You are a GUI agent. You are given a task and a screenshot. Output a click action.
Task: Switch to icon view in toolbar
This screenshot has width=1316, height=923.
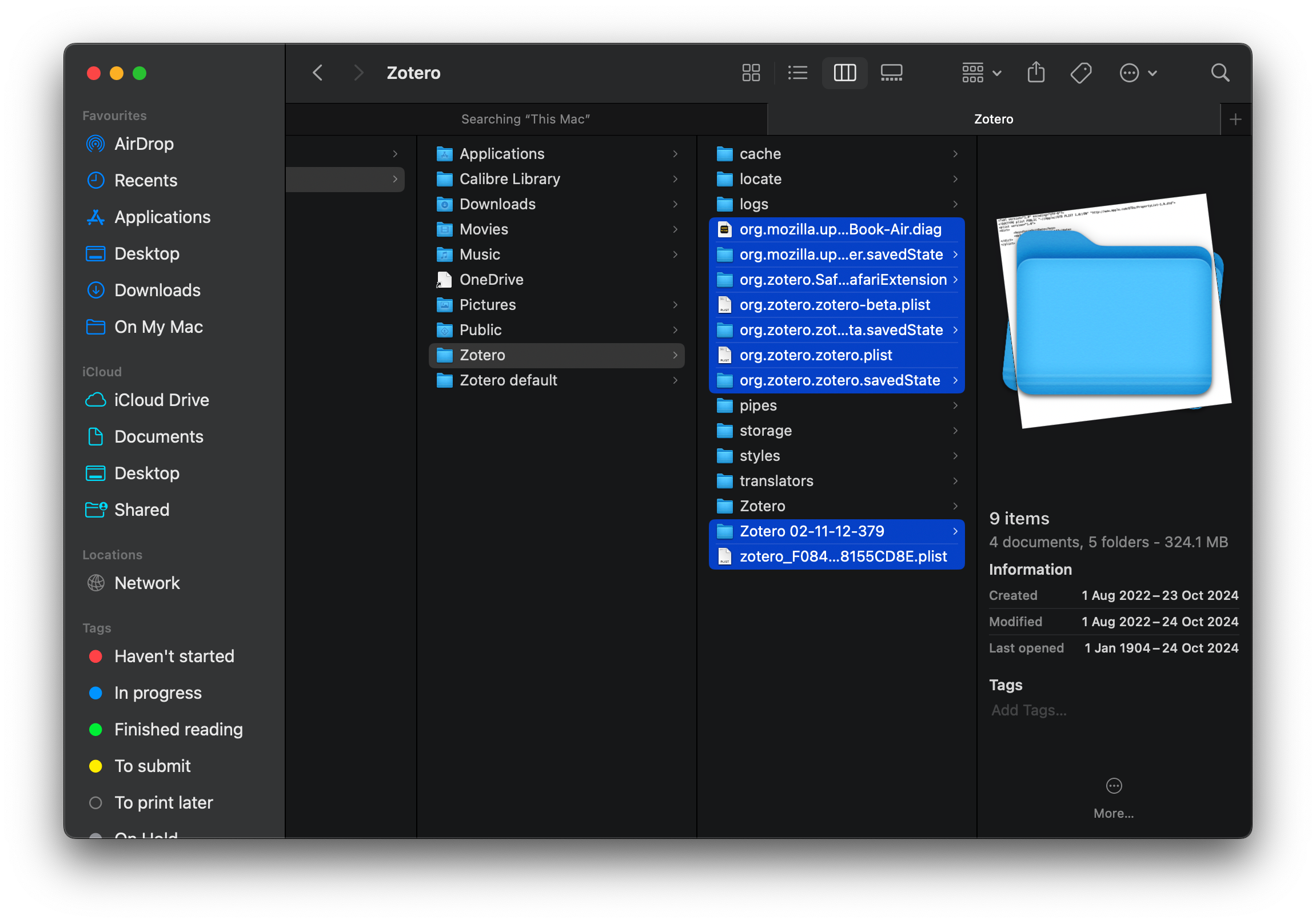coord(750,73)
